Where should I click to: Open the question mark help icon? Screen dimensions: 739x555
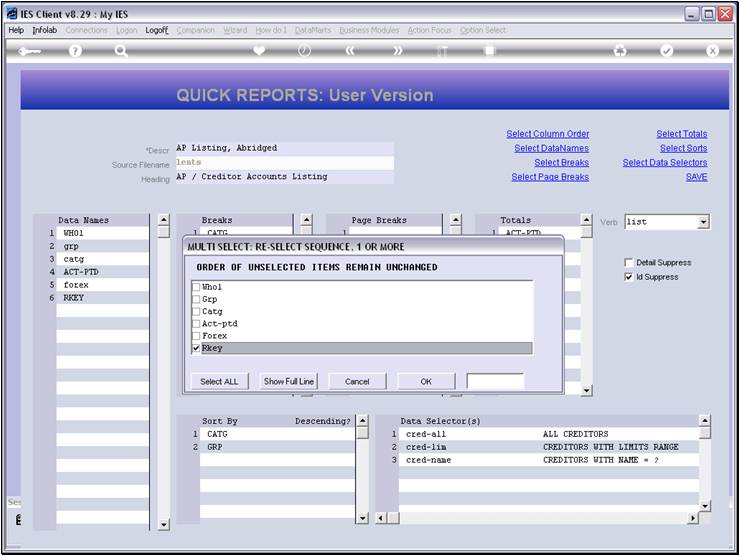[75, 51]
